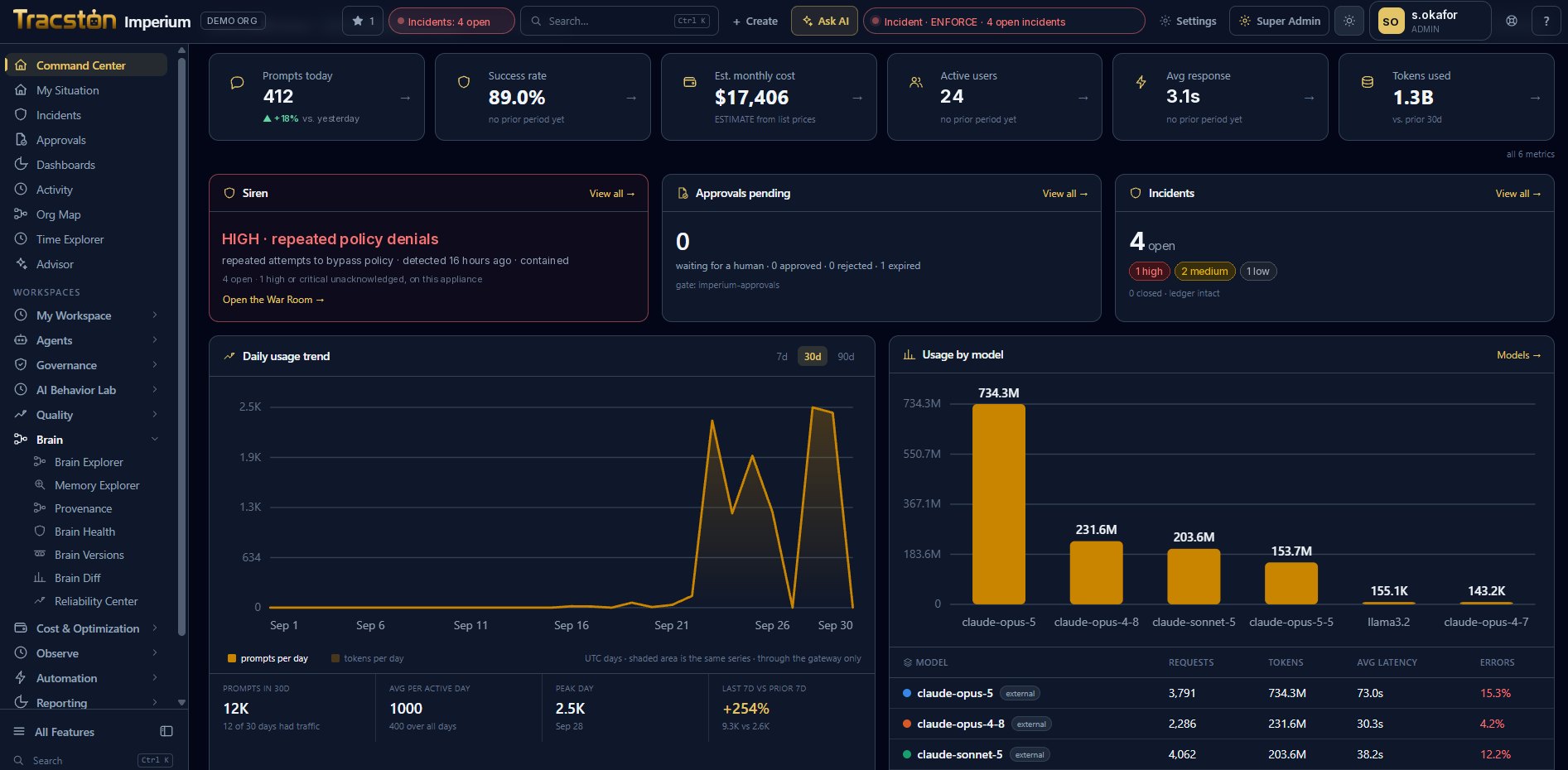Click the sidebar bottom Search field

pyautogui.click(x=93, y=760)
